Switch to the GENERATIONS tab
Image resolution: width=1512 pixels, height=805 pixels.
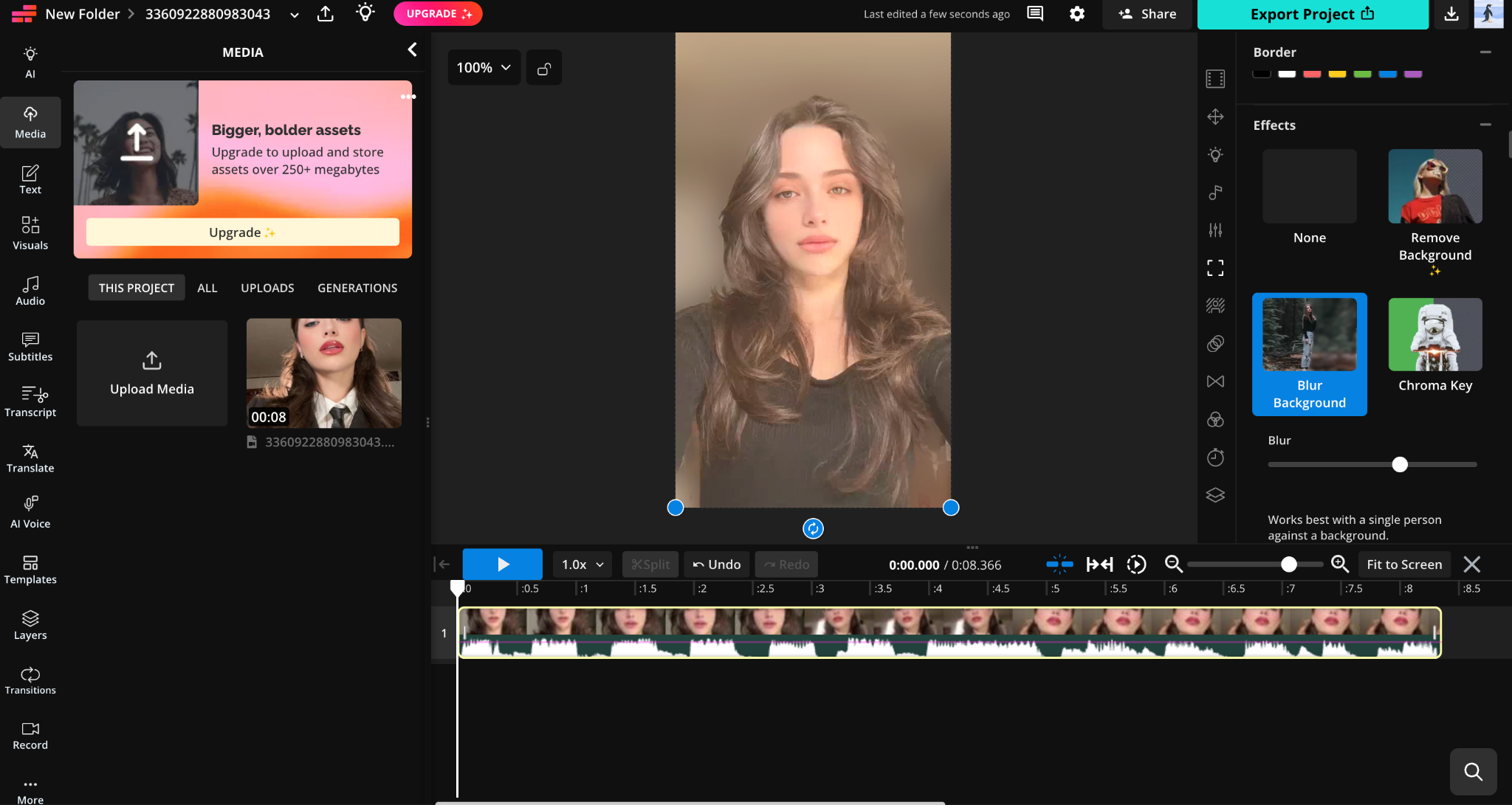[357, 288]
